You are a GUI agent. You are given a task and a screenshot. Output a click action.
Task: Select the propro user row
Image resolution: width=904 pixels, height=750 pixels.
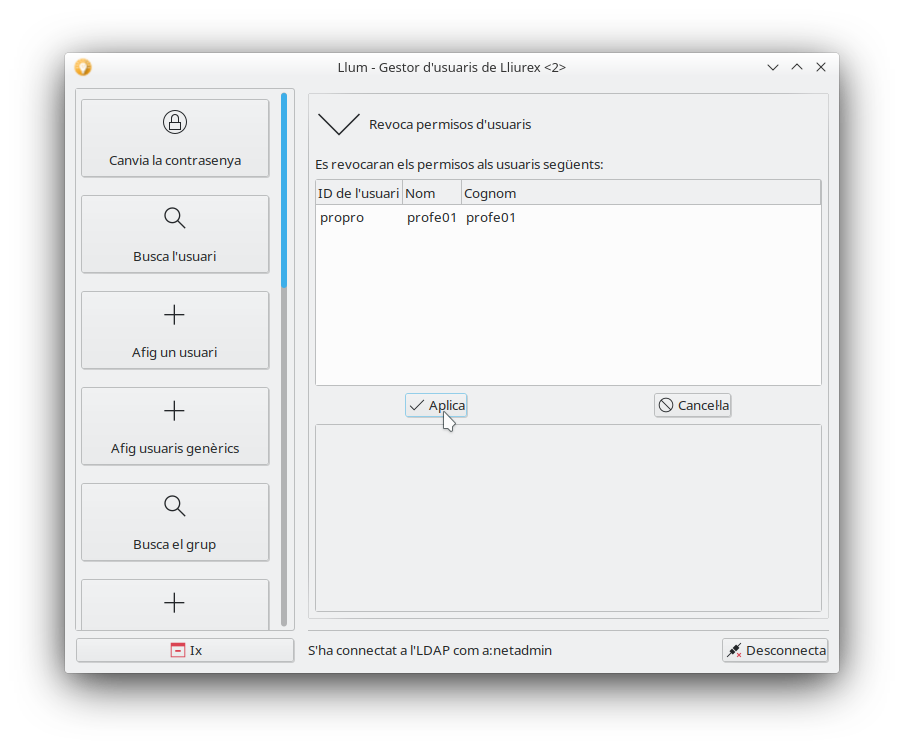tap(342, 218)
